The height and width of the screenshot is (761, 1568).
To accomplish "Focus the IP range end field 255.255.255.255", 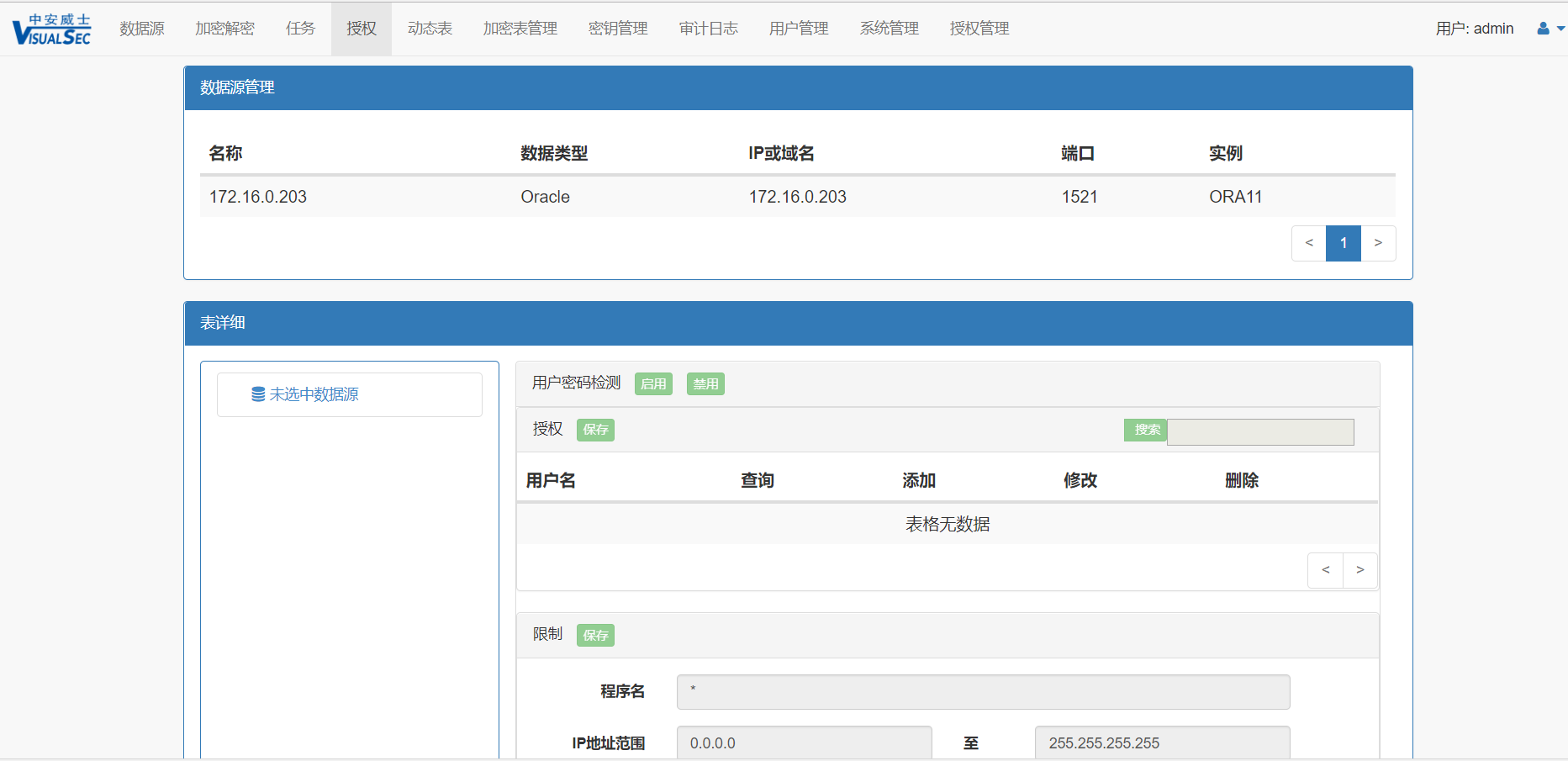I will (1162, 743).
